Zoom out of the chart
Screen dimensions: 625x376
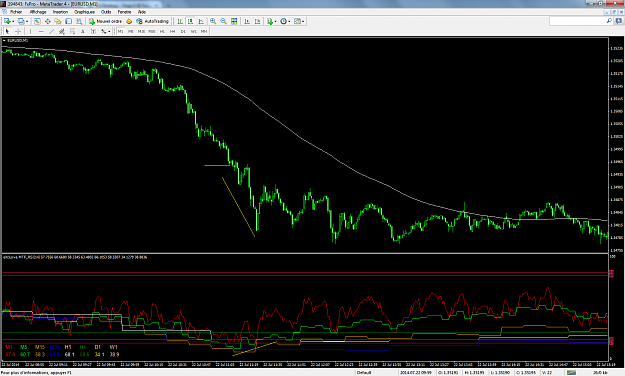point(224,21)
